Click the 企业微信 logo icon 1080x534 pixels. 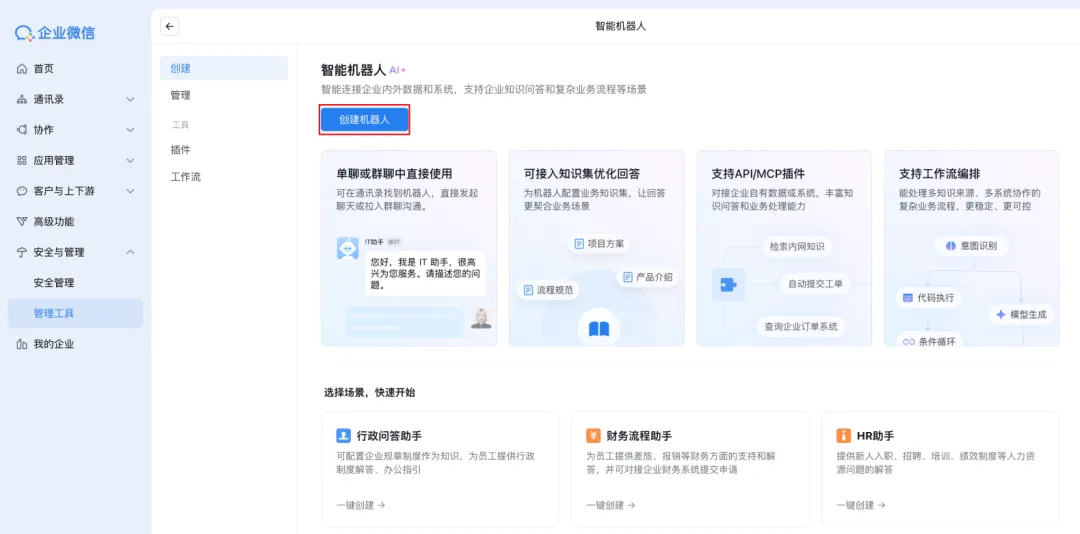pos(25,32)
